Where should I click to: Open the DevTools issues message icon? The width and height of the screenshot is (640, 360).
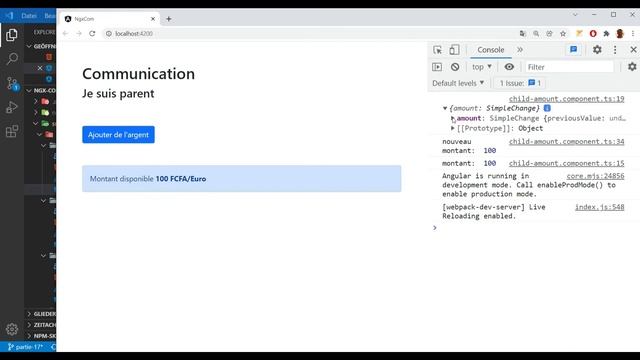[x=573, y=50]
